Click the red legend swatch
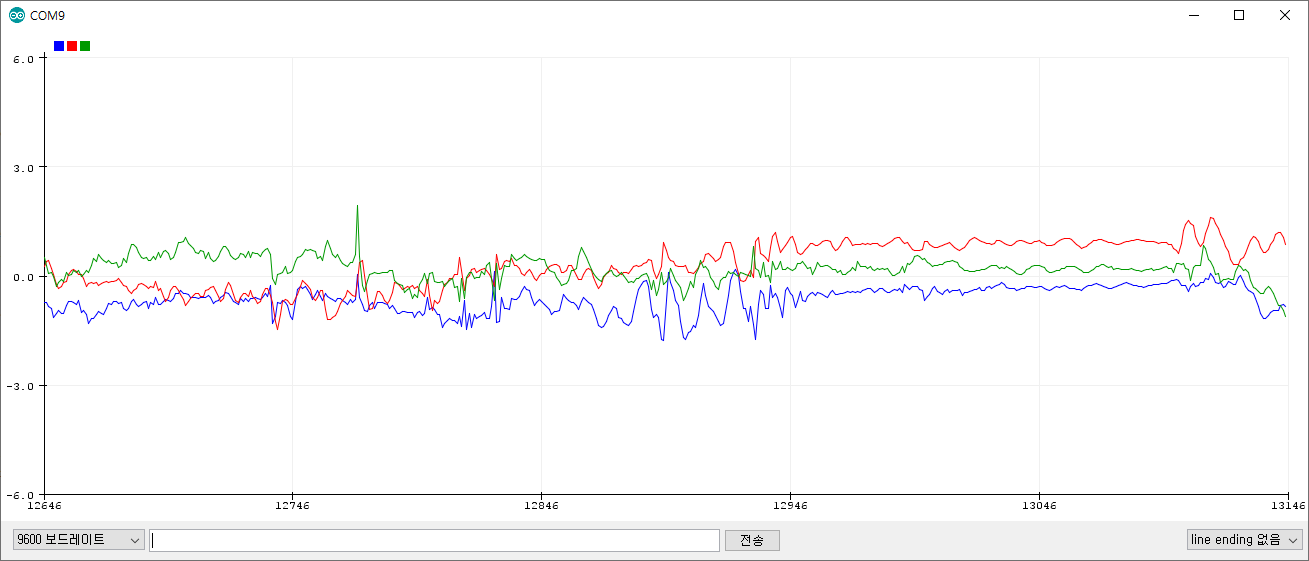Screen dimensions: 1309x561 pos(72,46)
